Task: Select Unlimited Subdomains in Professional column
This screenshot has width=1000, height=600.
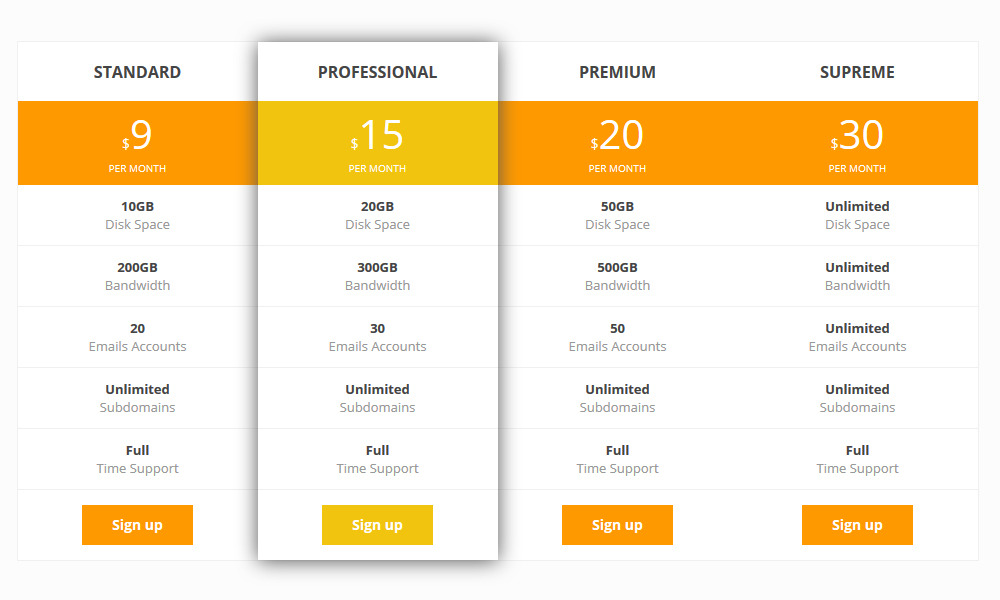Action: tap(377, 398)
